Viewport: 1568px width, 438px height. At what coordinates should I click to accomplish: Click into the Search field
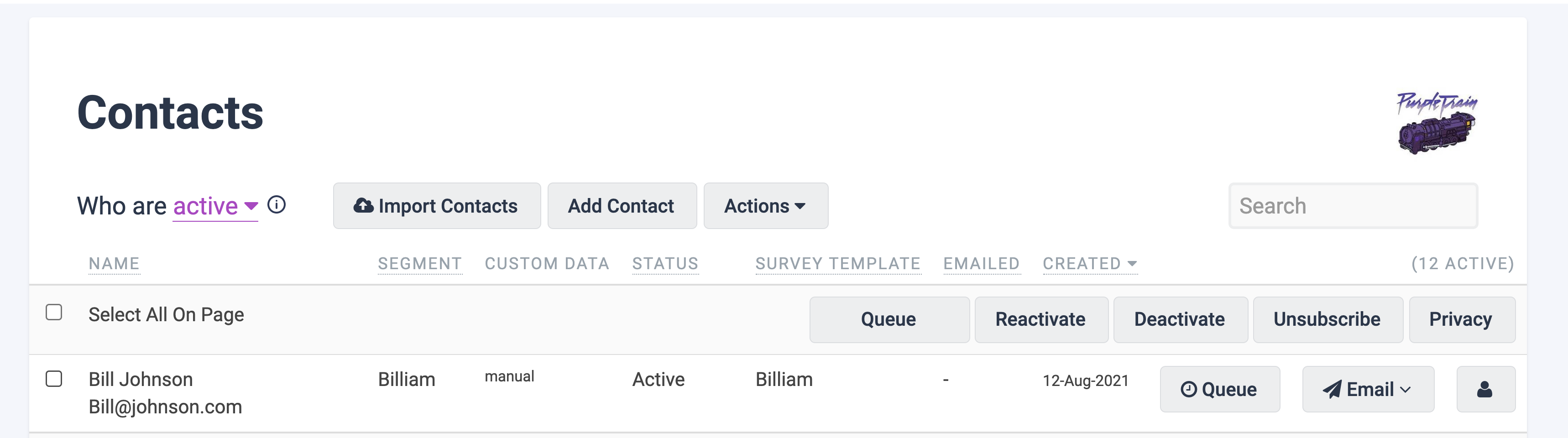pos(1353,206)
